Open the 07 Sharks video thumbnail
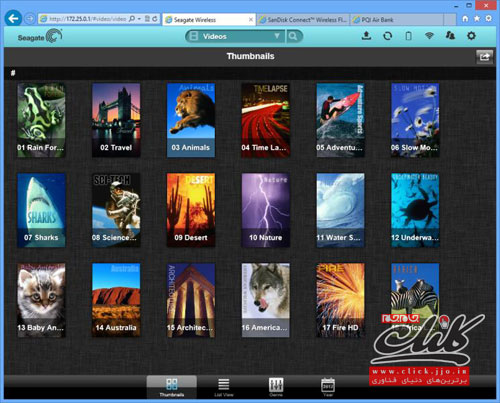Image resolution: width=500 pixels, height=403 pixels. pyautogui.click(x=41, y=210)
